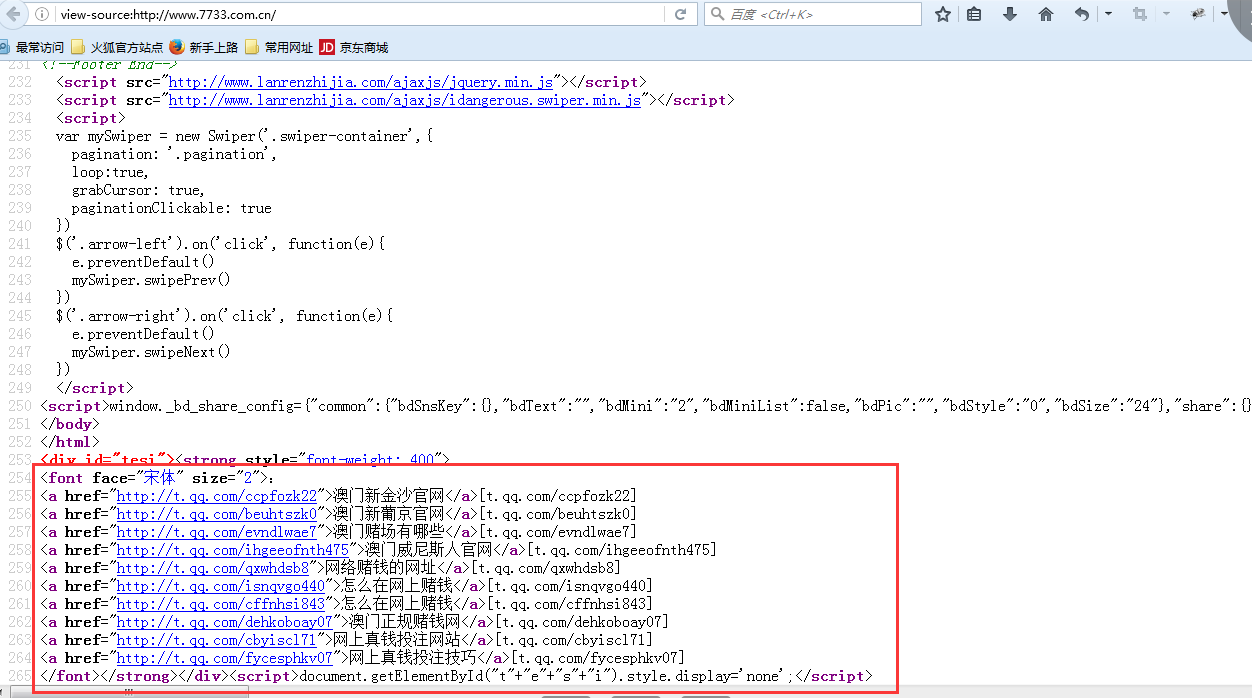Click the JD icon of 京东商城 bookmark
This screenshot has width=1252, height=698.
(327, 47)
